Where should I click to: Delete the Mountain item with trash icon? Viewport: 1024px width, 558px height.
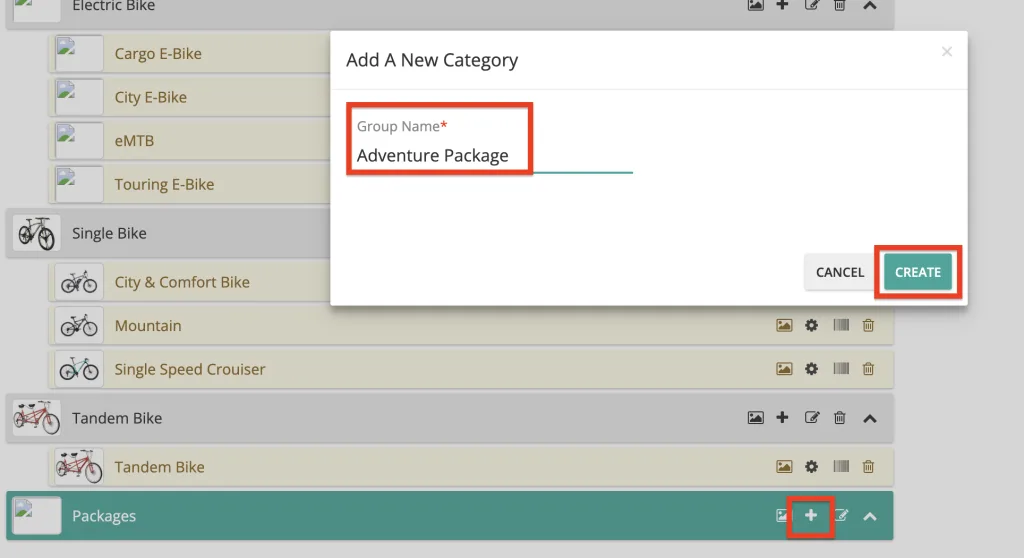click(868, 325)
